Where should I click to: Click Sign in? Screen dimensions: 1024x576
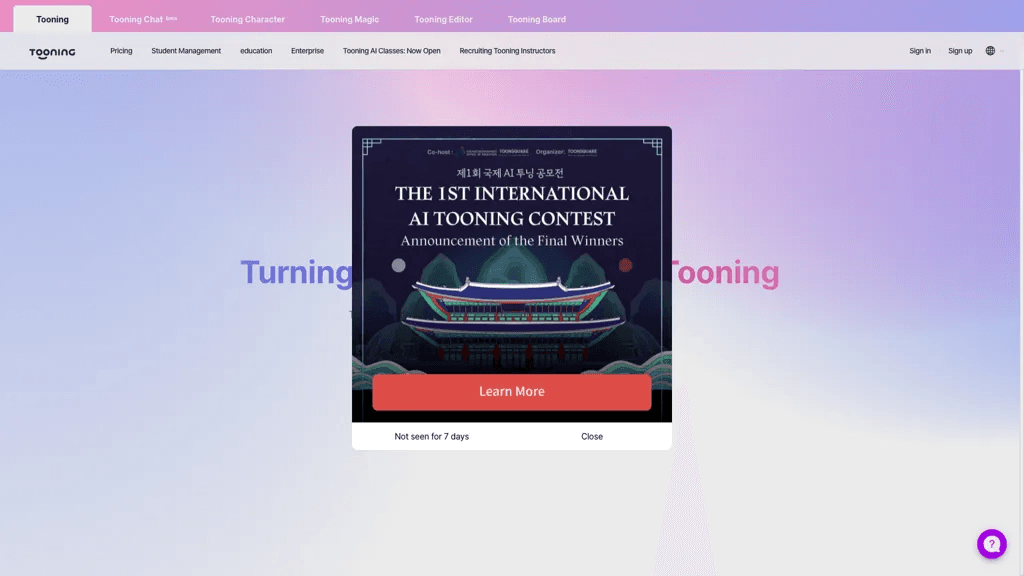click(920, 51)
